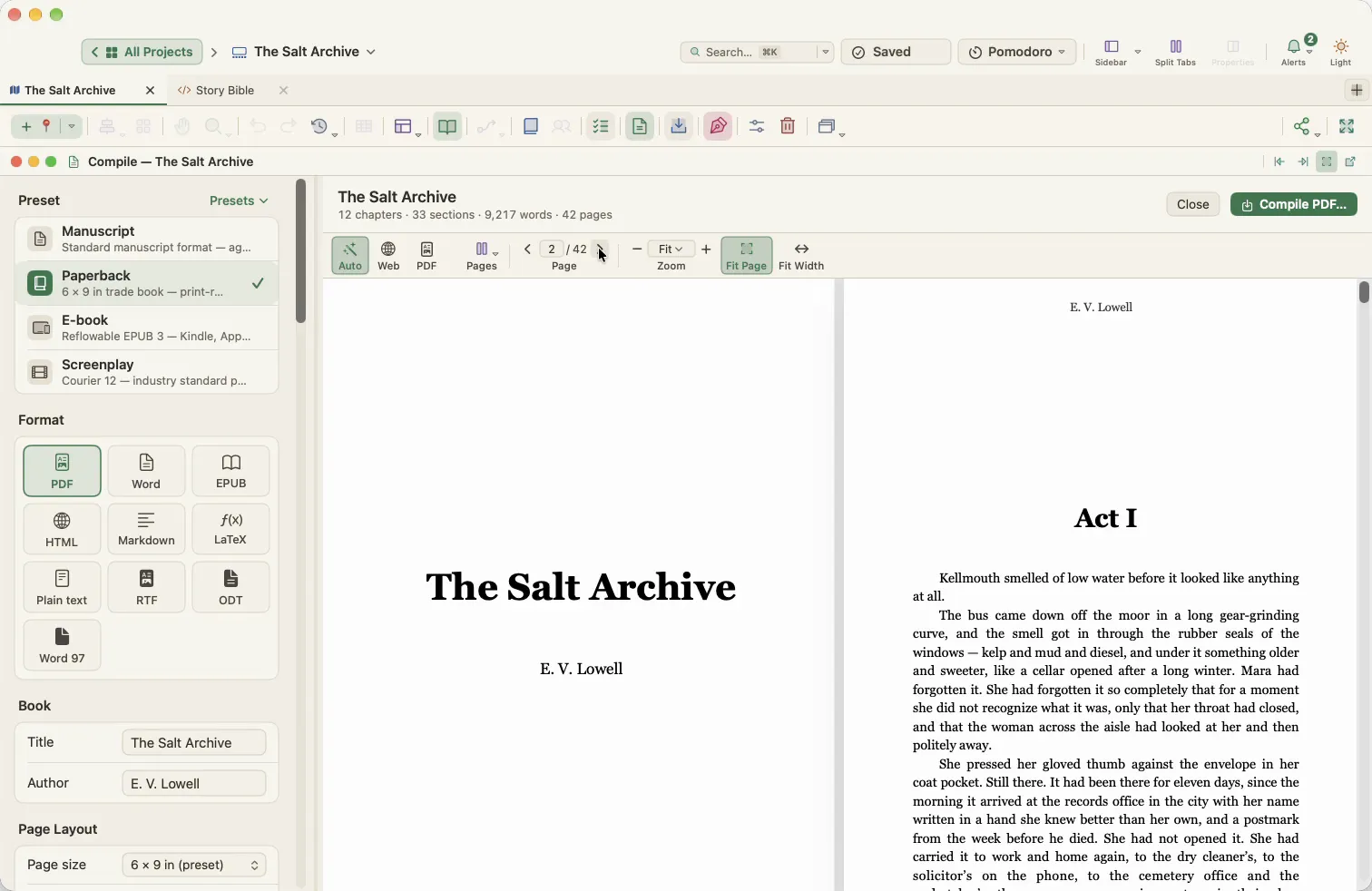
Task: Zoom out with the minus icon
Action: pyautogui.click(x=637, y=249)
